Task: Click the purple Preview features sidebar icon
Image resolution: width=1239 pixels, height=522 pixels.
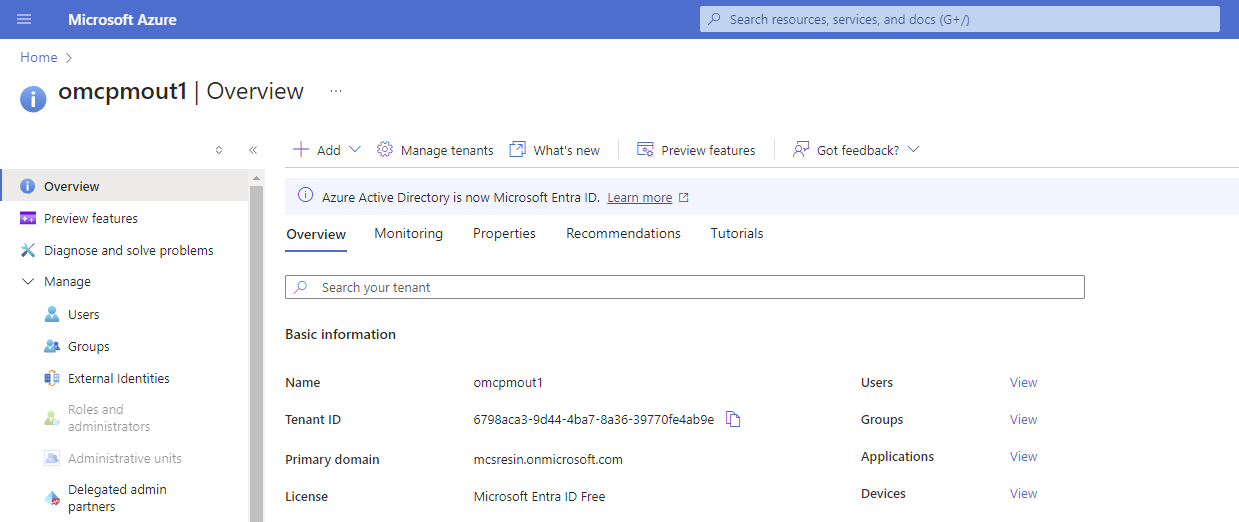Action: (x=27, y=218)
